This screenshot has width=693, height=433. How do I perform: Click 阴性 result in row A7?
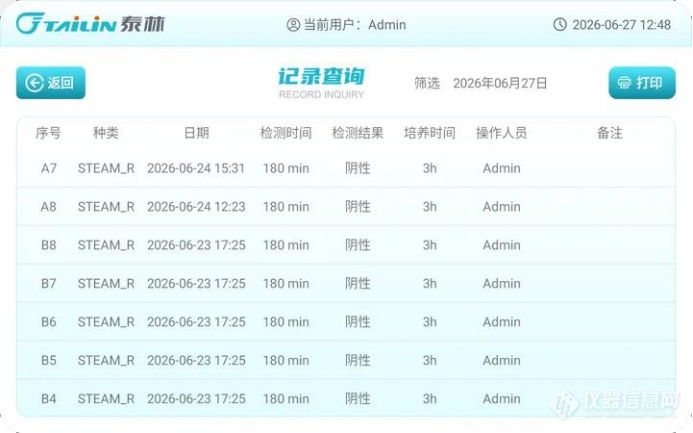[358, 168]
